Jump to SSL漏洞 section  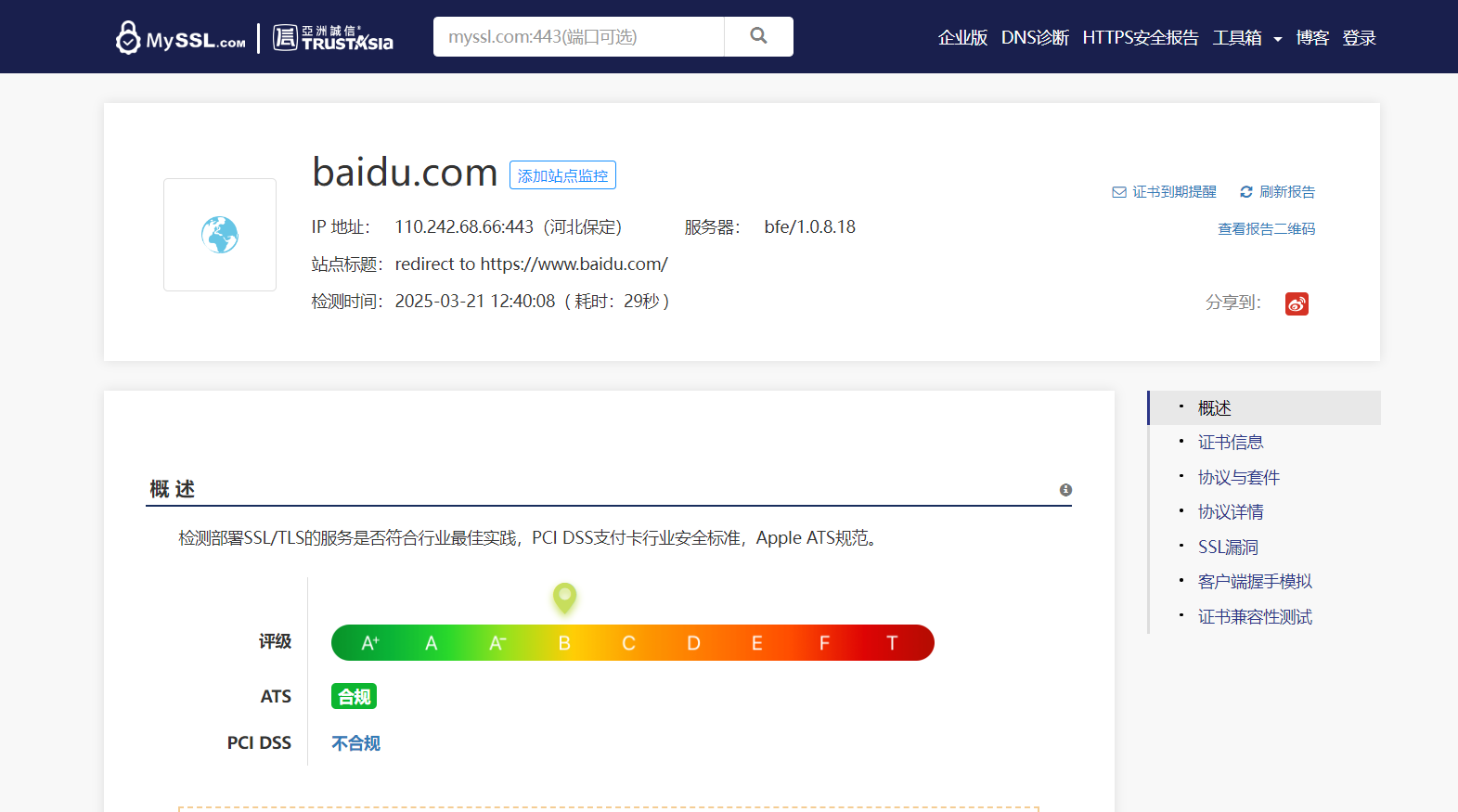1228,548
